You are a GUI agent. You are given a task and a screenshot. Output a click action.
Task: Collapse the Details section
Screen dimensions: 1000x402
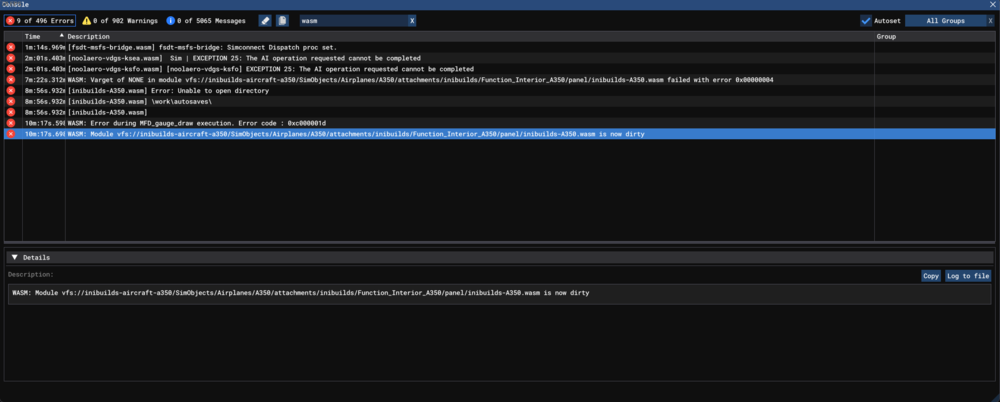coord(15,257)
